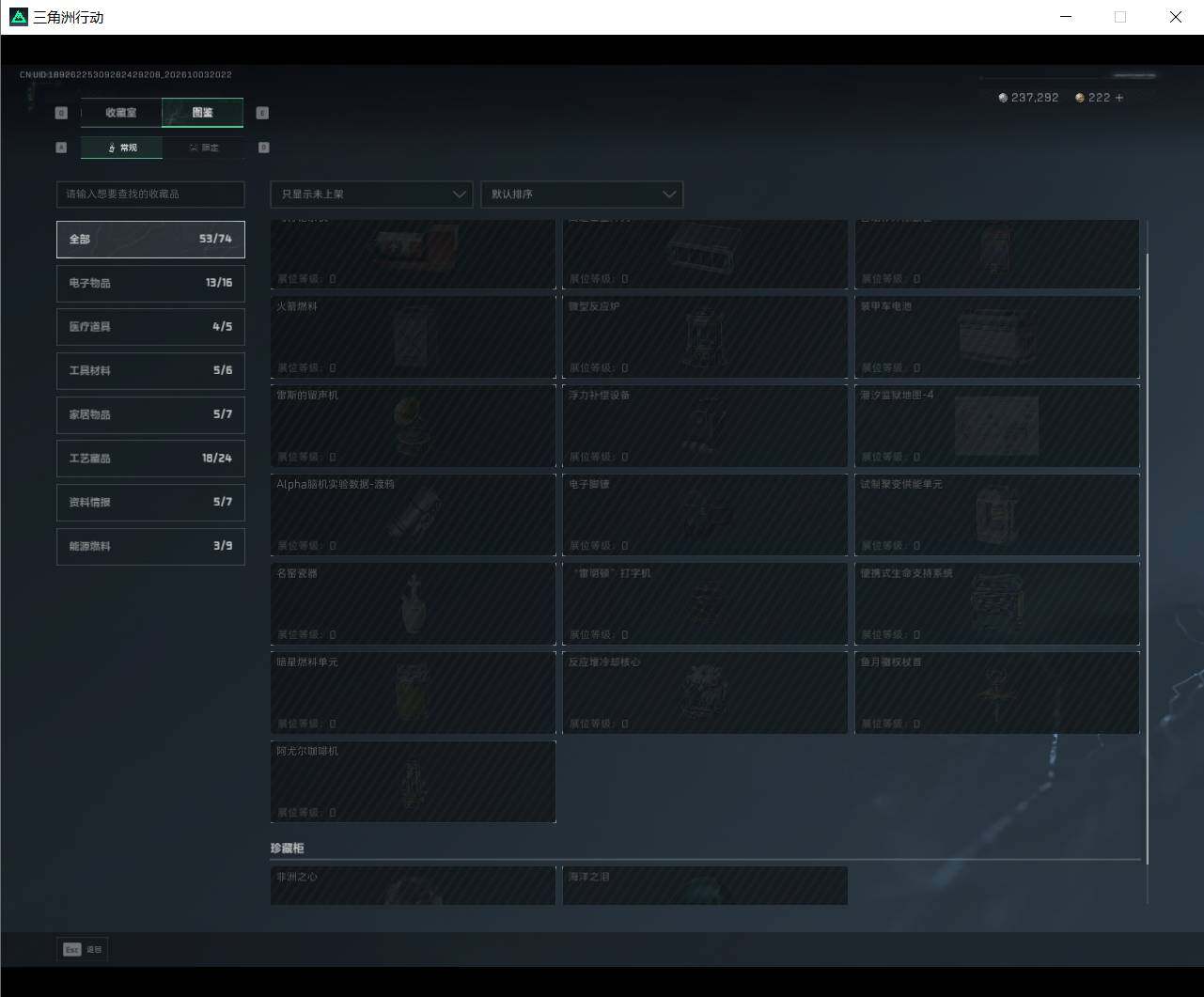Show the 家居物品 category

coord(150,414)
